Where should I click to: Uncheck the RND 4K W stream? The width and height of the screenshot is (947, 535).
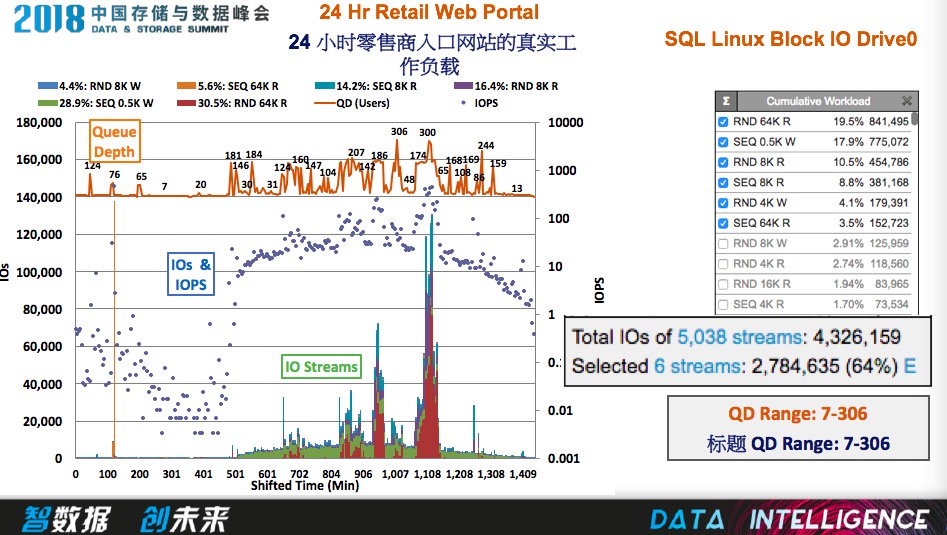pyautogui.click(x=723, y=203)
